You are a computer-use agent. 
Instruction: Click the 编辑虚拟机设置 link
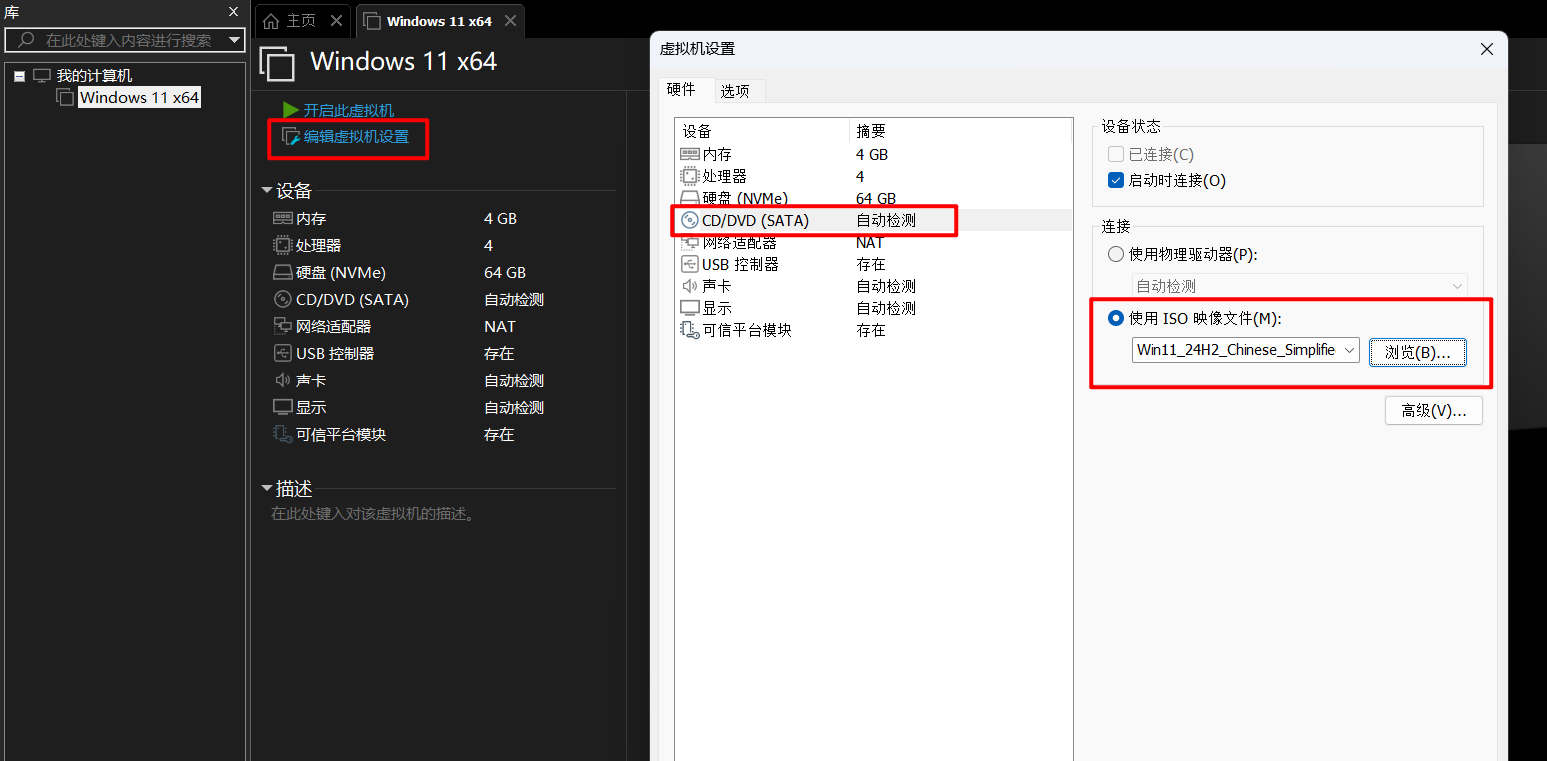pyautogui.click(x=357, y=136)
